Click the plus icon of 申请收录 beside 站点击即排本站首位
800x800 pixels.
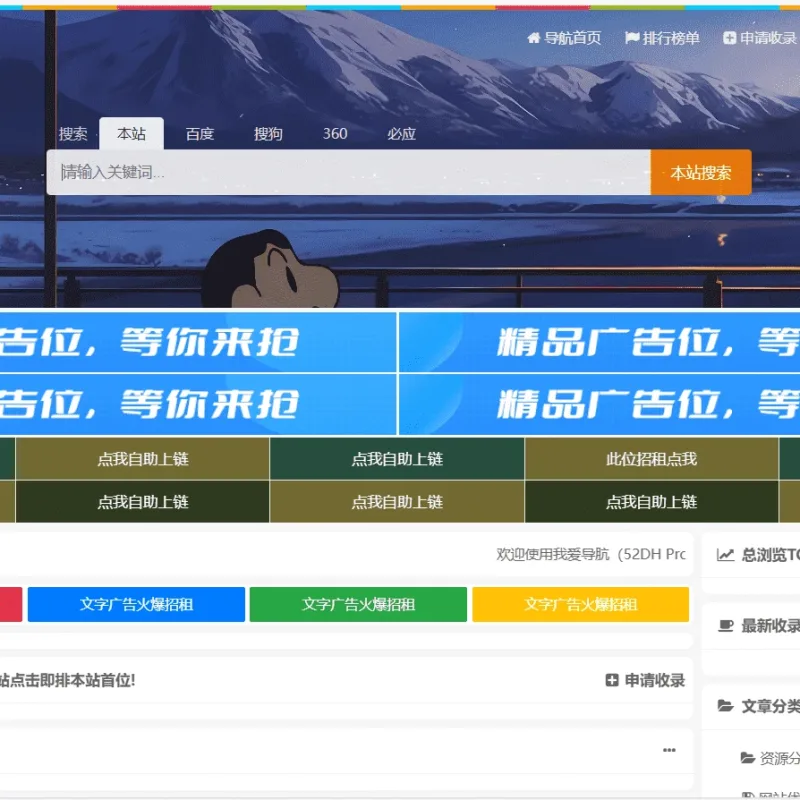pyautogui.click(x=612, y=680)
